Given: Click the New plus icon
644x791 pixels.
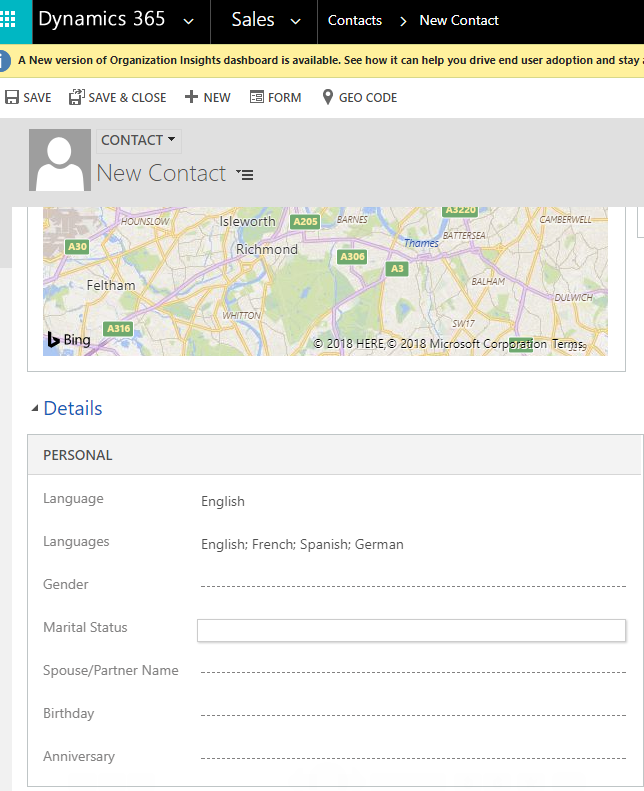Looking at the screenshot, I should point(191,97).
